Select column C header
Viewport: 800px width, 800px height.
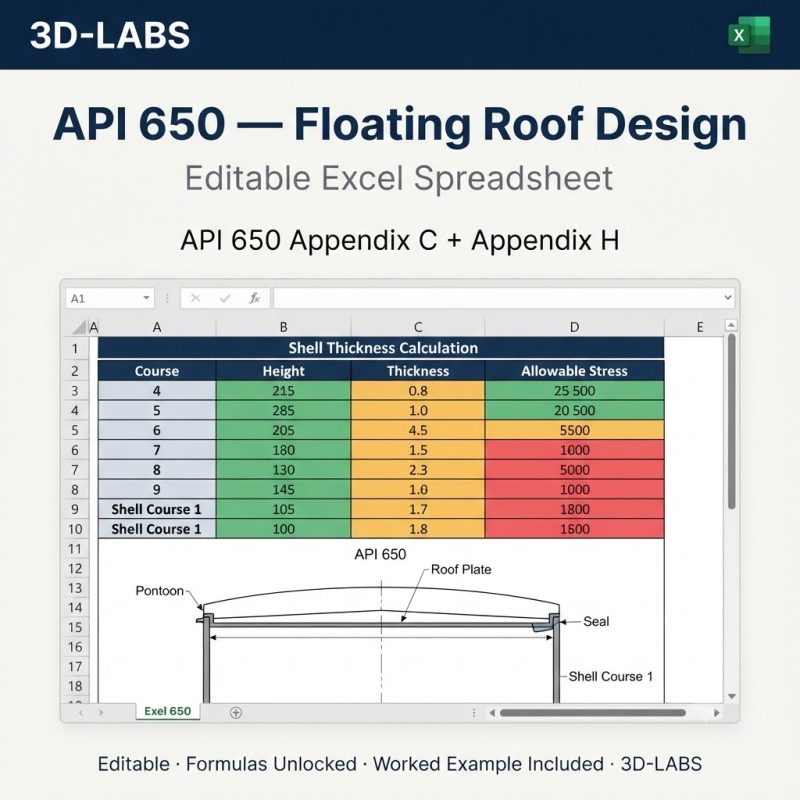pyautogui.click(x=418, y=327)
